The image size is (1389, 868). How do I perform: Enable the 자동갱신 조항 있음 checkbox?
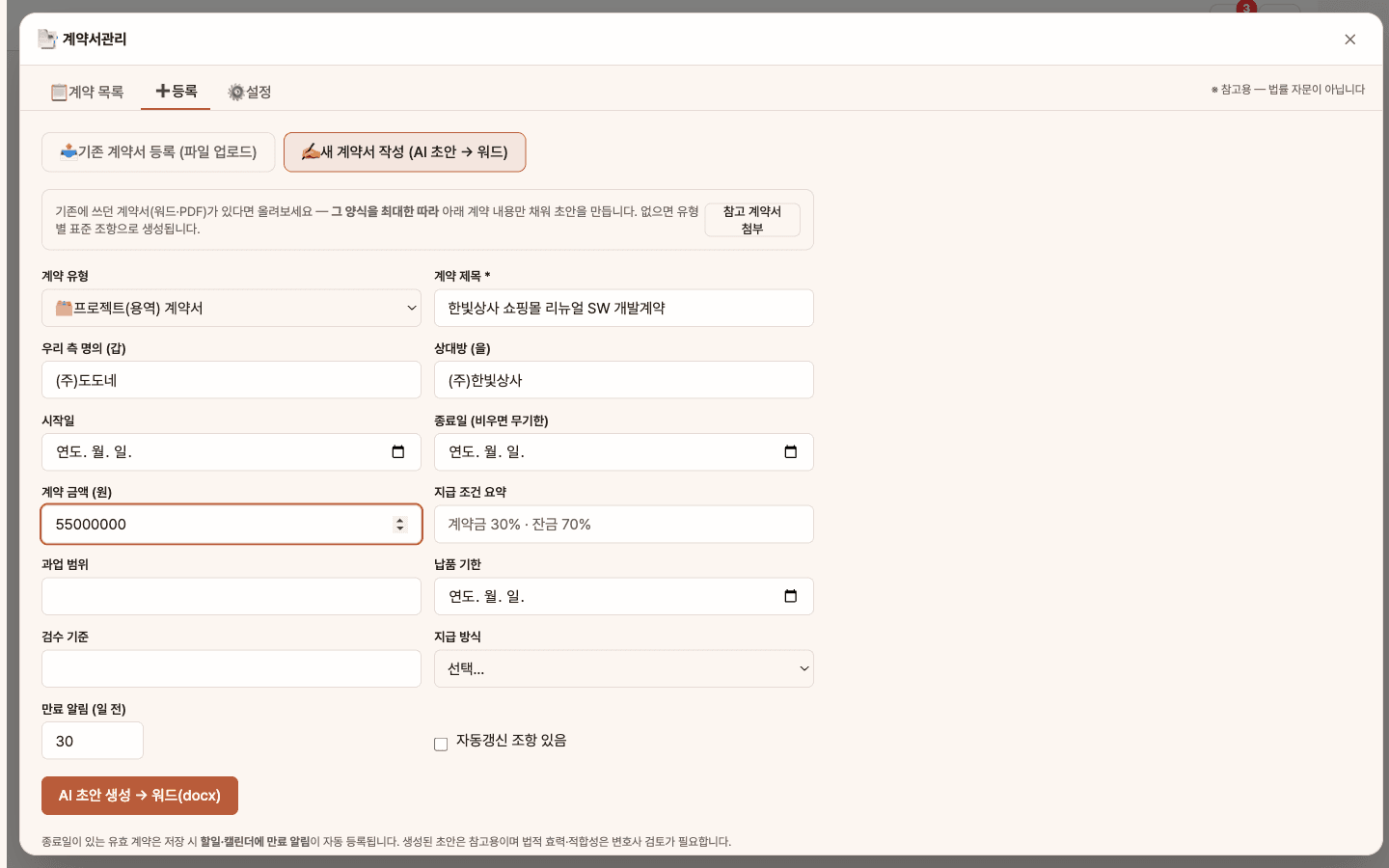[x=441, y=744]
